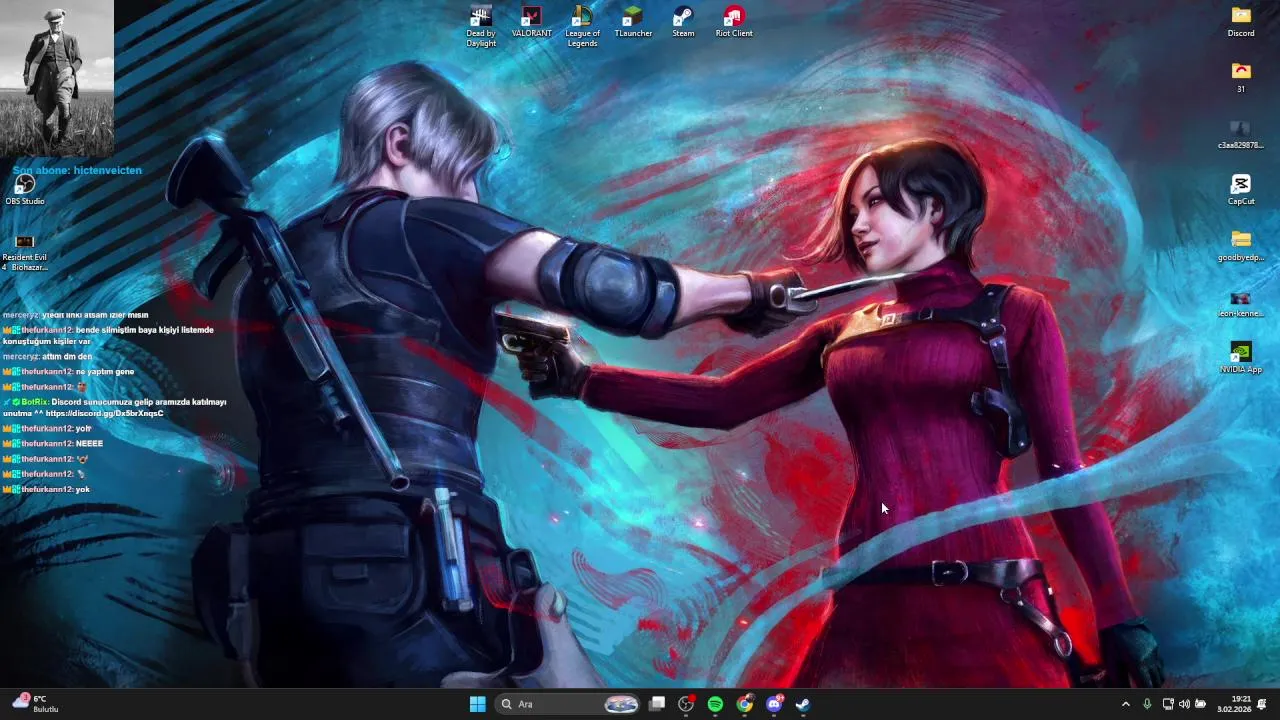Image resolution: width=1280 pixels, height=720 pixels.
Task: Click the Ara search box on taskbar
Action: click(568, 704)
